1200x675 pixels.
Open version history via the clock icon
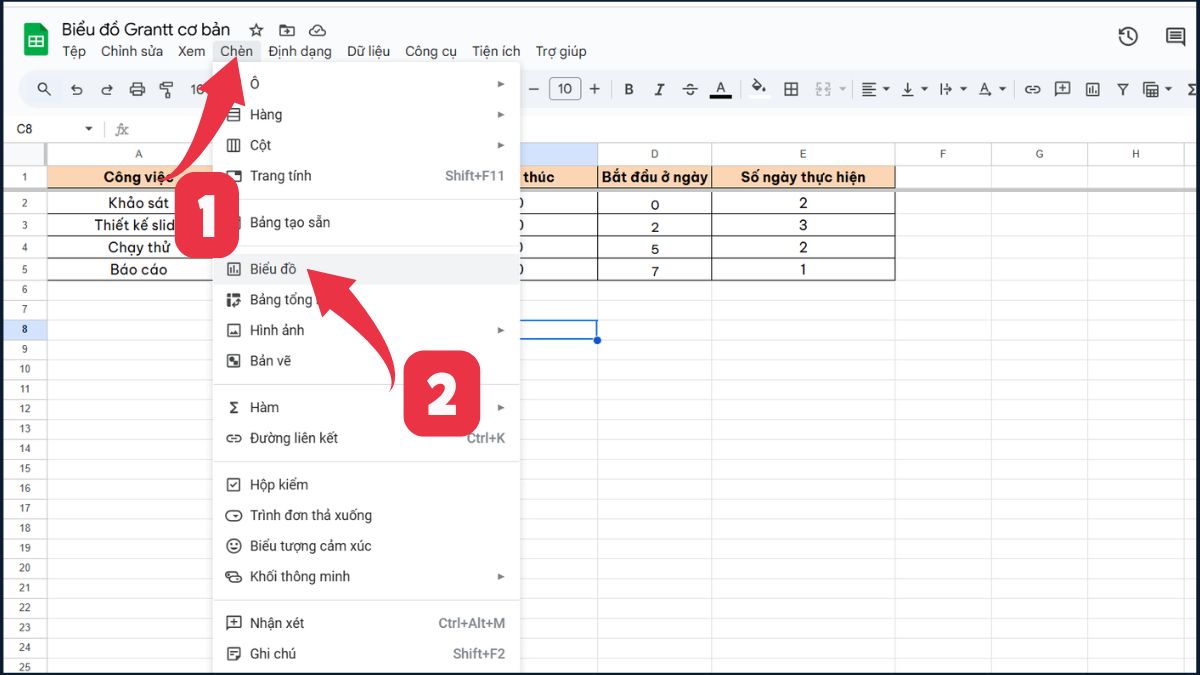point(1128,36)
